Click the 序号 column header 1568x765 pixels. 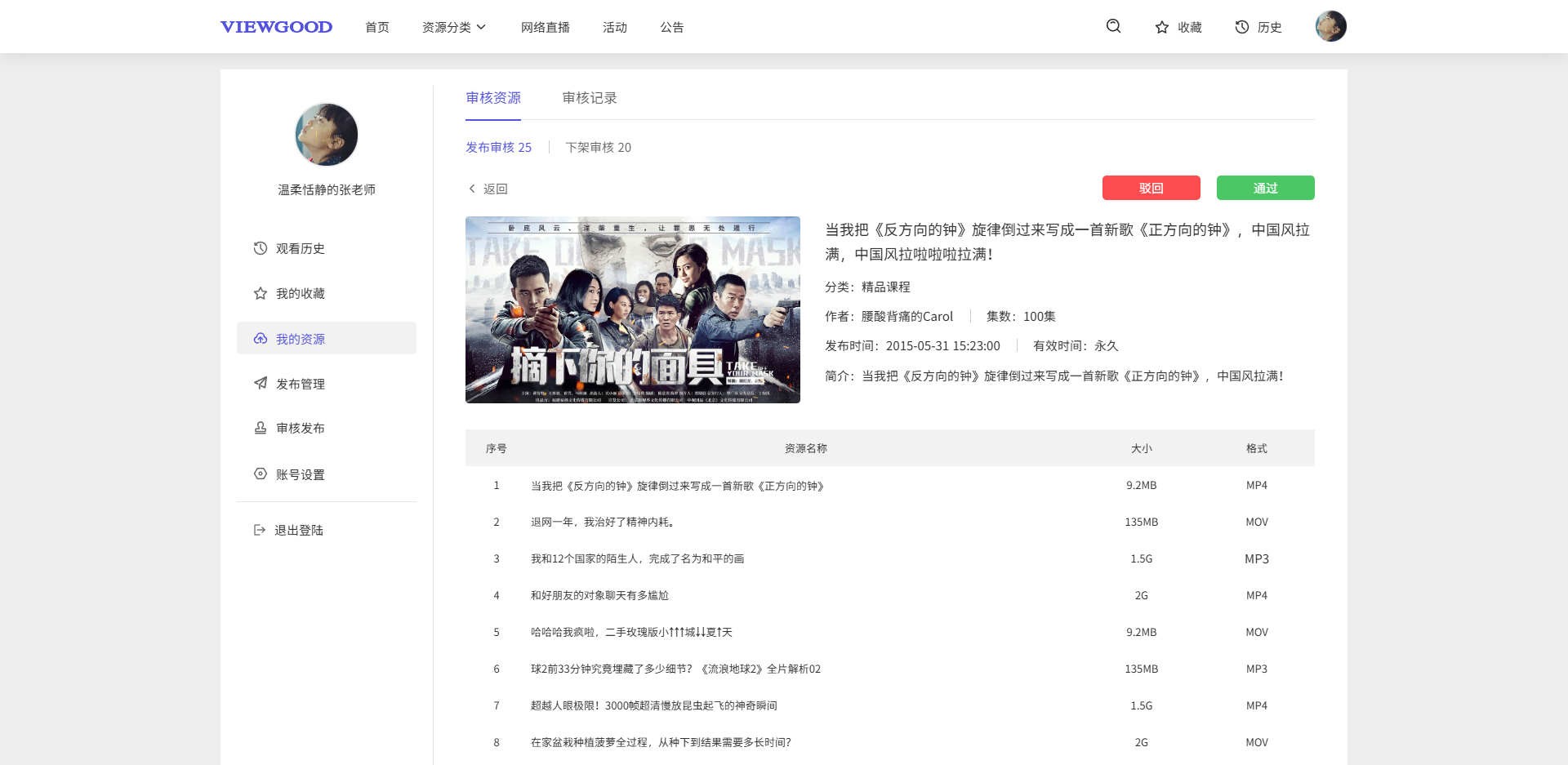(497, 448)
